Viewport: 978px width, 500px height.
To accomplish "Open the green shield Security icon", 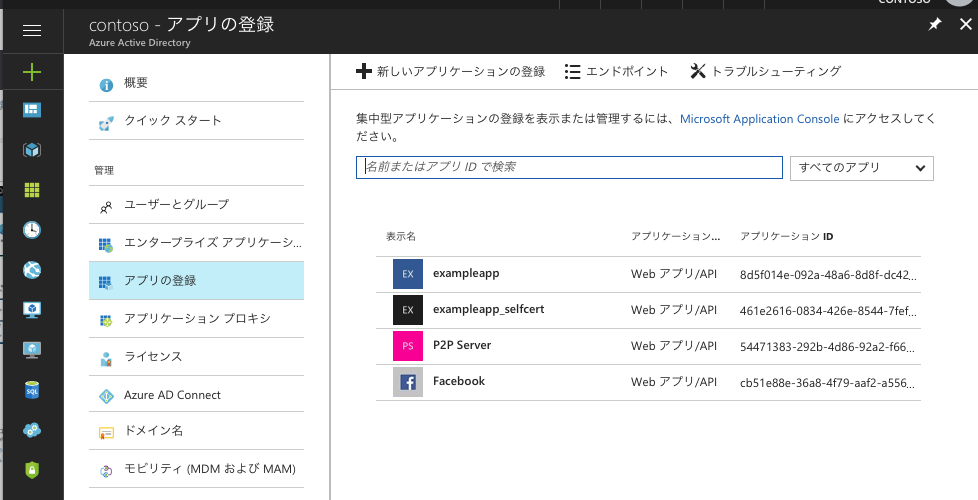I will click(32, 469).
